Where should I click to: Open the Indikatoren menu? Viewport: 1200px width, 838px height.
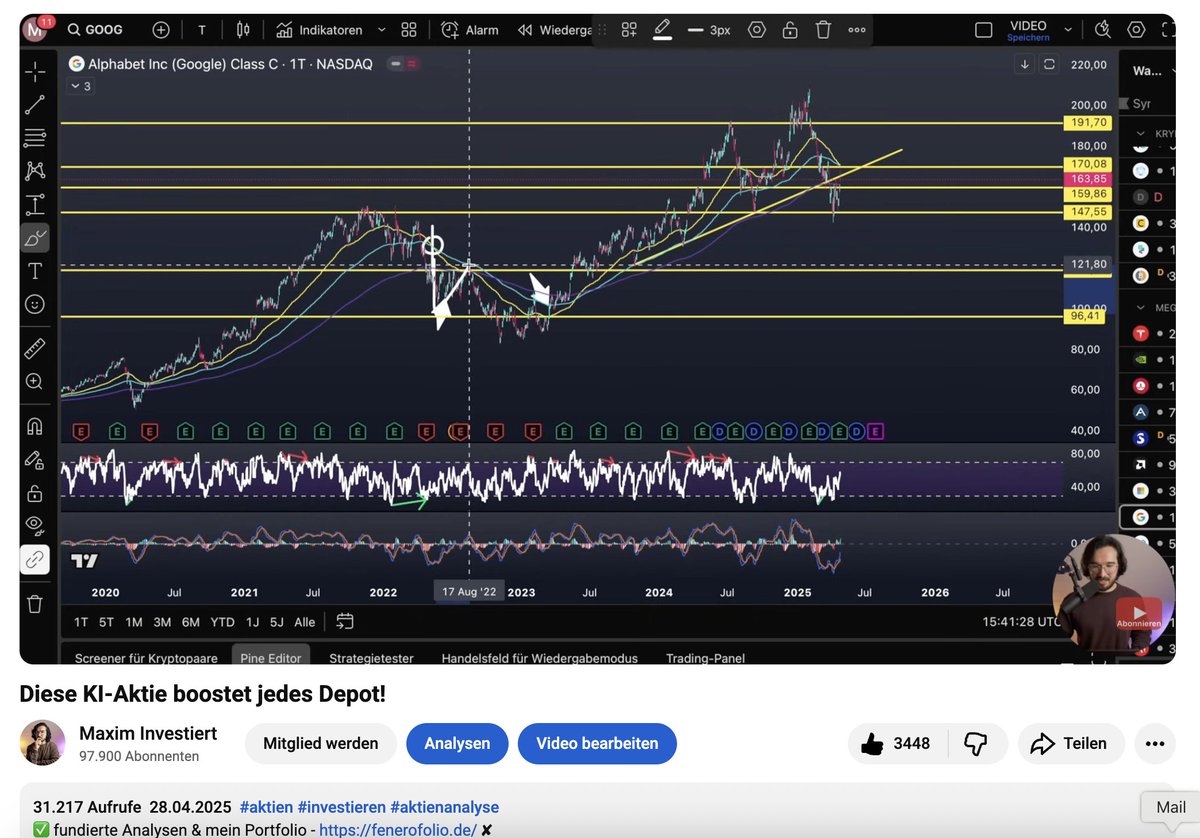[319, 30]
